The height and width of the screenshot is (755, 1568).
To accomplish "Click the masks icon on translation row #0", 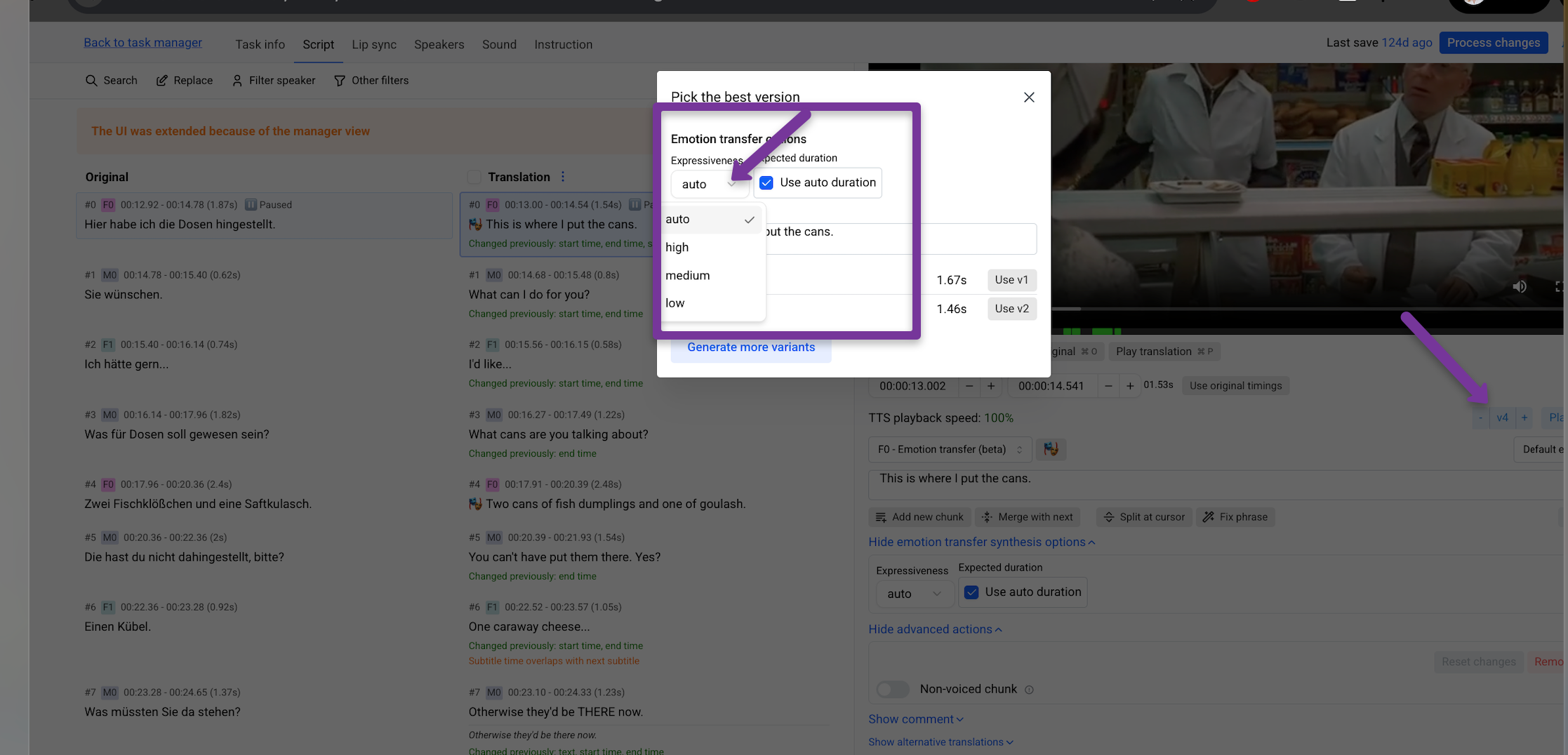I will pyautogui.click(x=475, y=225).
